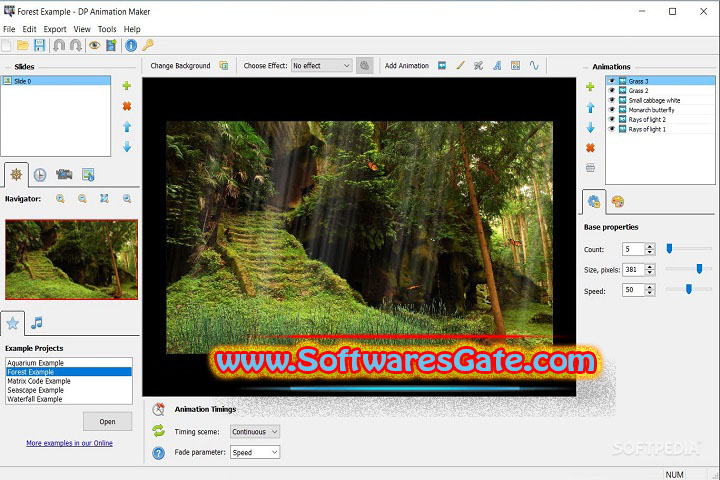
Task: Open the Edit menu
Action: click(29, 29)
